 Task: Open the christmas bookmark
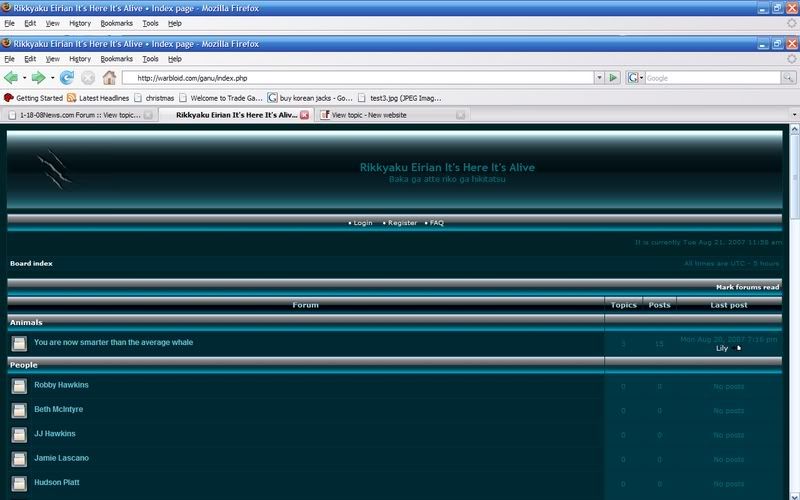click(154, 98)
